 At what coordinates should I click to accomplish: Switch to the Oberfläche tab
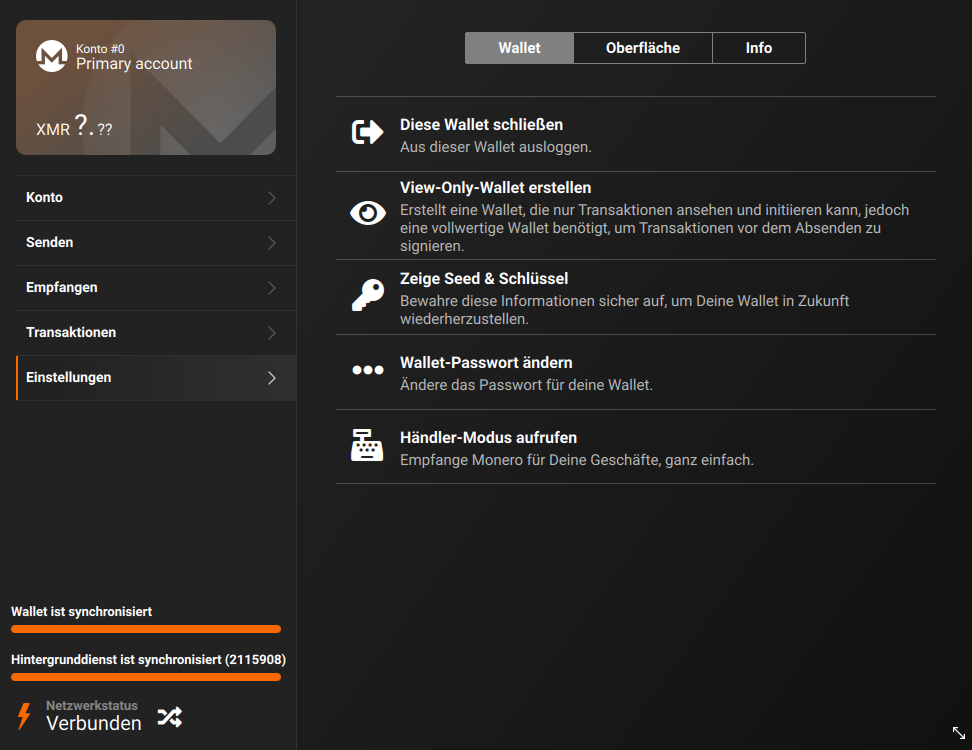(642, 47)
